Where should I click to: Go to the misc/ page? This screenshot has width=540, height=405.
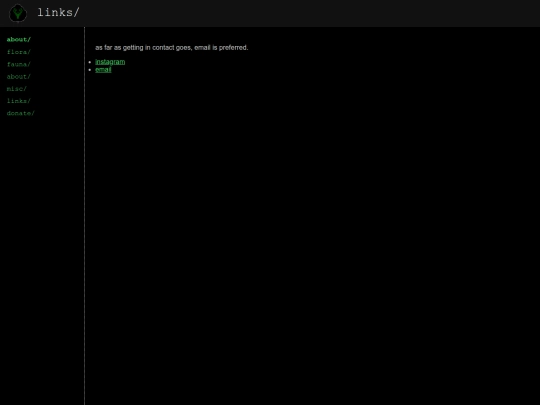coord(17,89)
